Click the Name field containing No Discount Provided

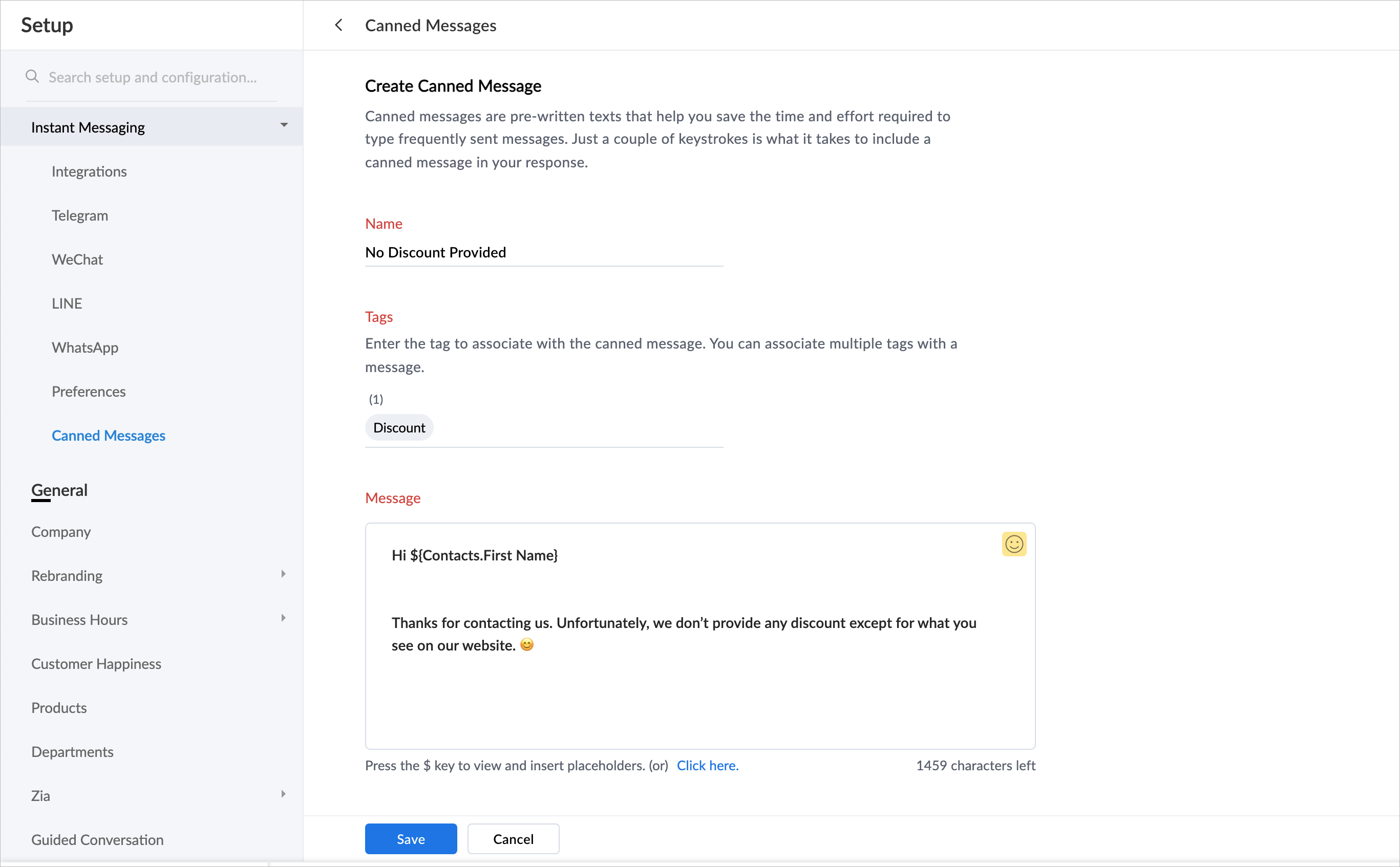coord(544,252)
